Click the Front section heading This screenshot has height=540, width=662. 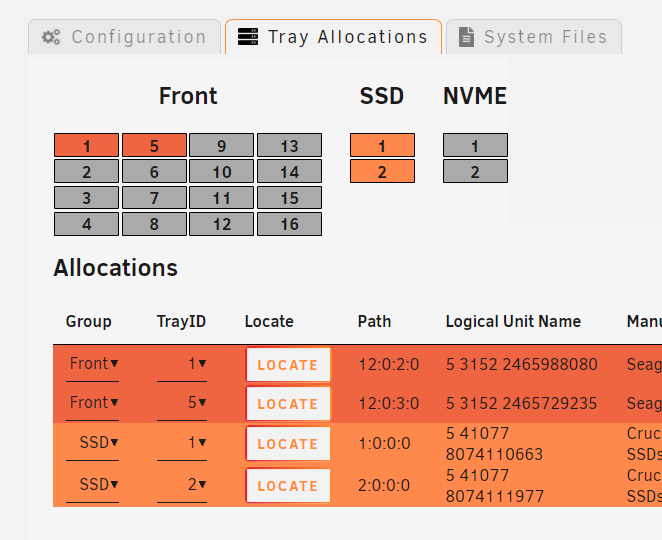tap(188, 96)
